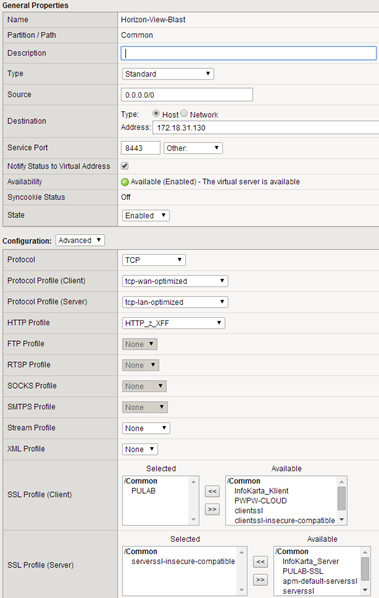The height and width of the screenshot is (598, 379).
Task: Select PULAB-SSL in available server profiles
Action: click(x=302, y=571)
